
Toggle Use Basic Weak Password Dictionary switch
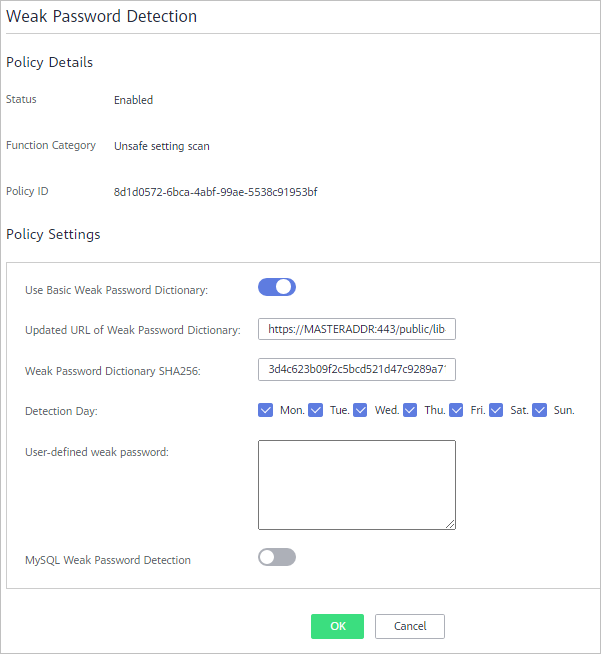point(277,287)
